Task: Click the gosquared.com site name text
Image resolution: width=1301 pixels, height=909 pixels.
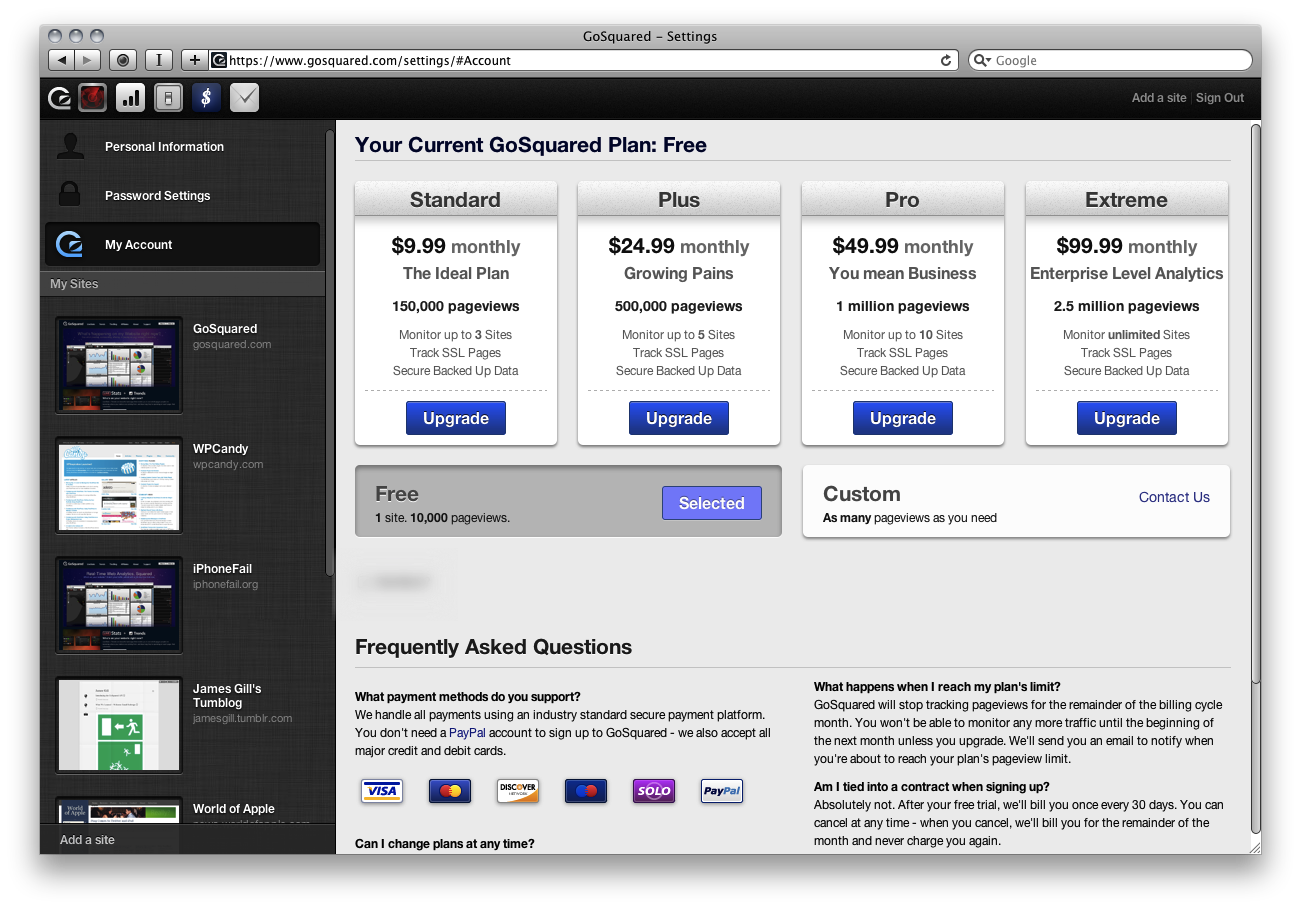Action: click(232, 344)
